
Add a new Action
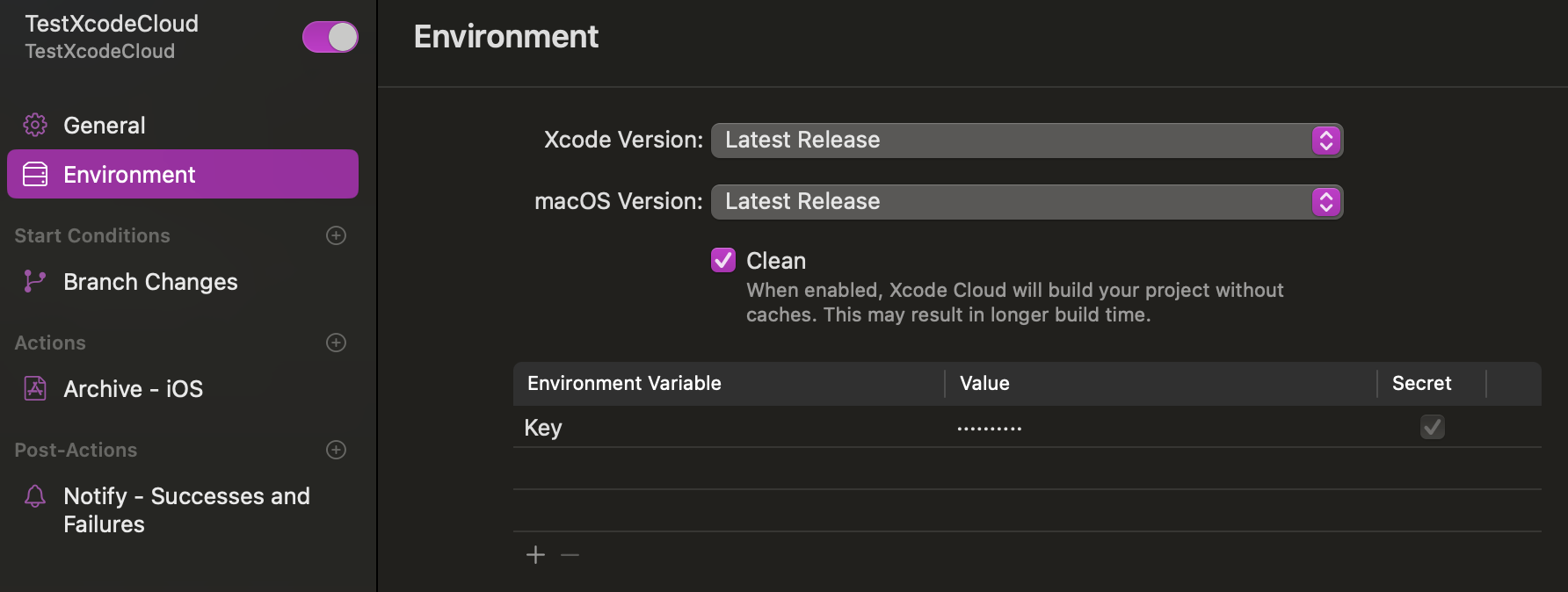pyautogui.click(x=336, y=343)
